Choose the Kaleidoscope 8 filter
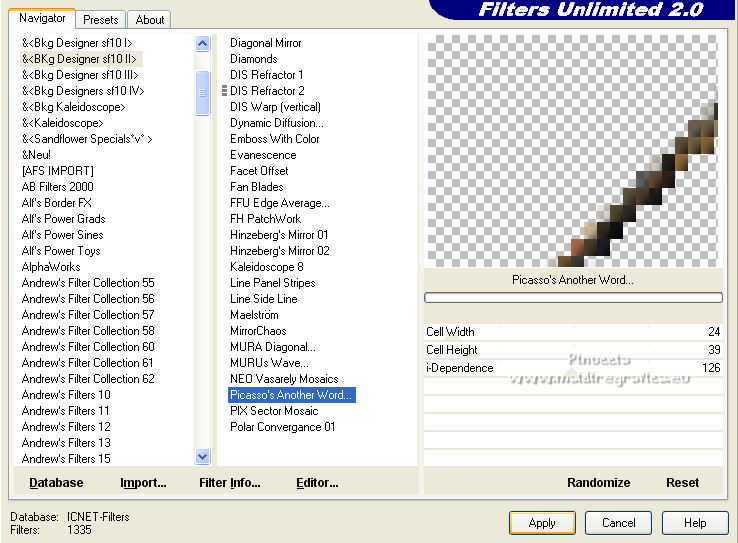This screenshot has height=543, width=738. click(267, 267)
